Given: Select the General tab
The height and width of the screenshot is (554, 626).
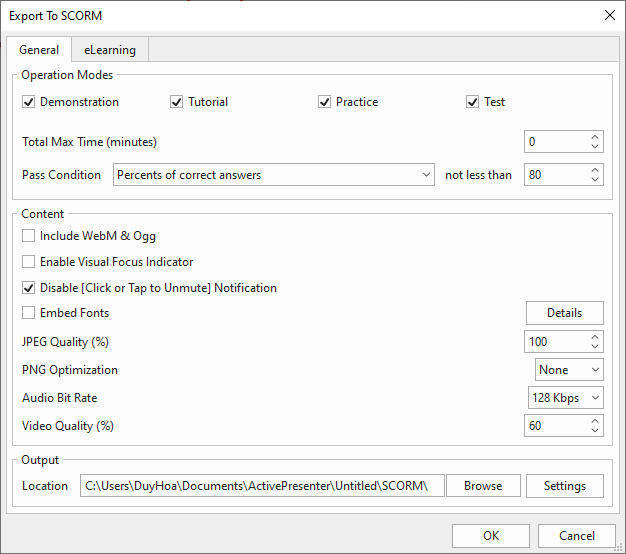Looking at the screenshot, I should (x=39, y=49).
